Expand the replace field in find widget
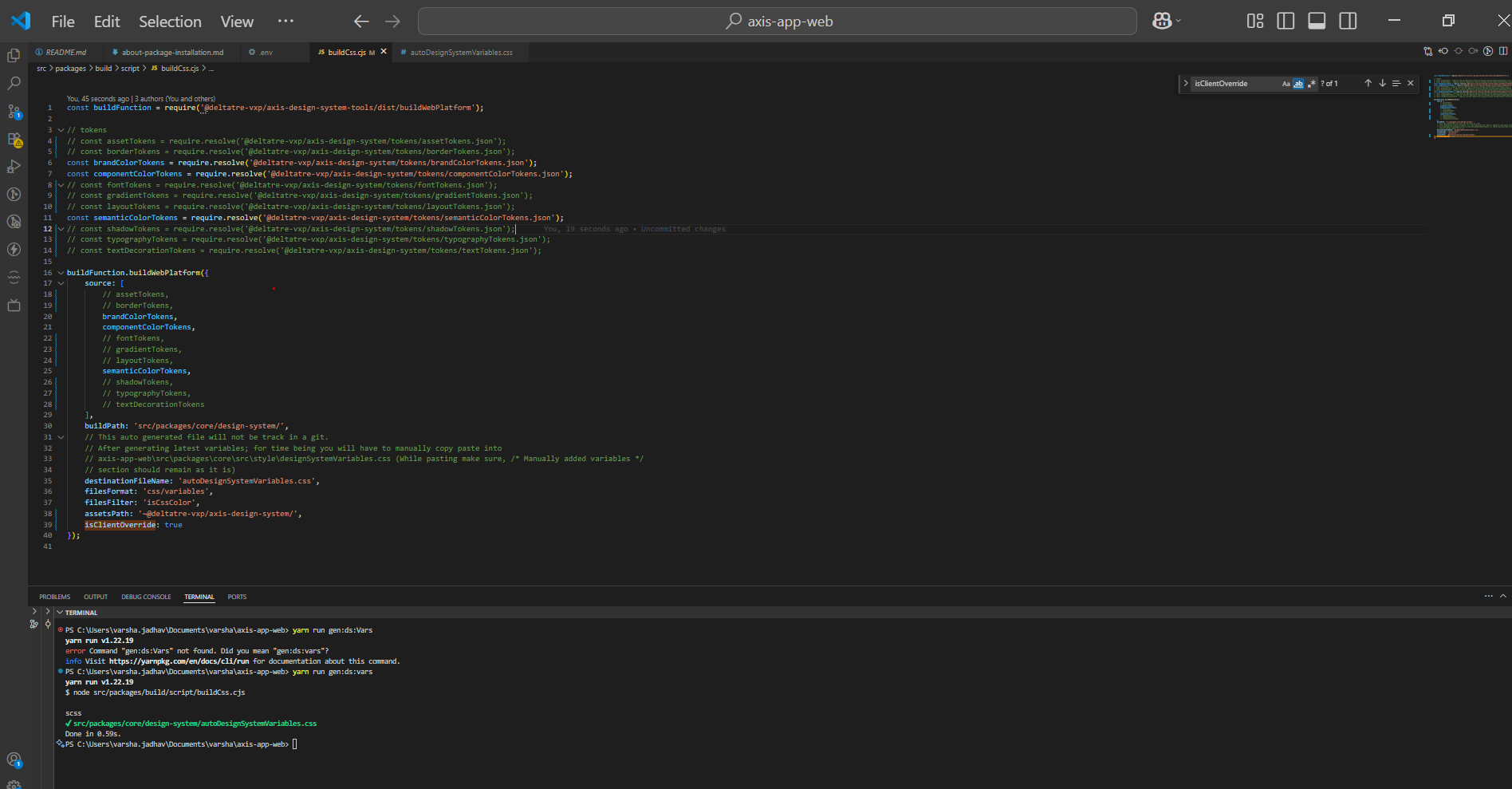The height and width of the screenshot is (789, 1512). pyautogui.click(x=1186, y=83)
